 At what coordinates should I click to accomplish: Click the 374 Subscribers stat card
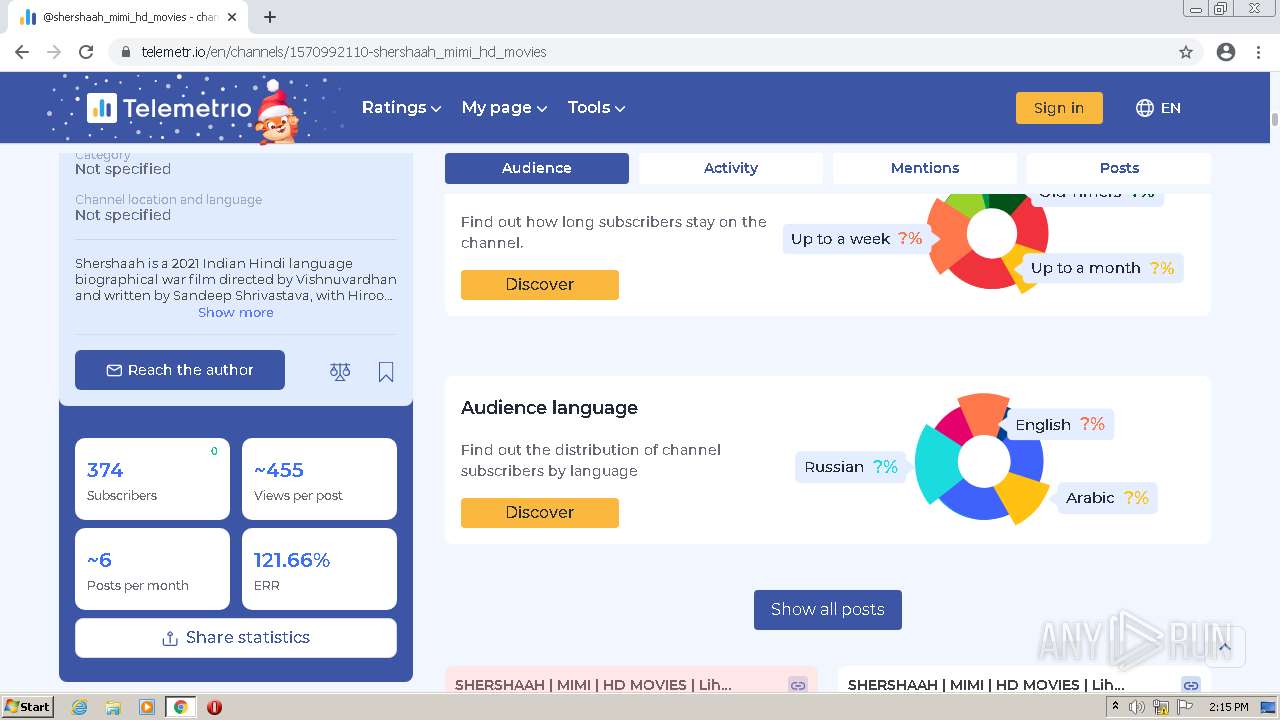click(x=152, y=479)
